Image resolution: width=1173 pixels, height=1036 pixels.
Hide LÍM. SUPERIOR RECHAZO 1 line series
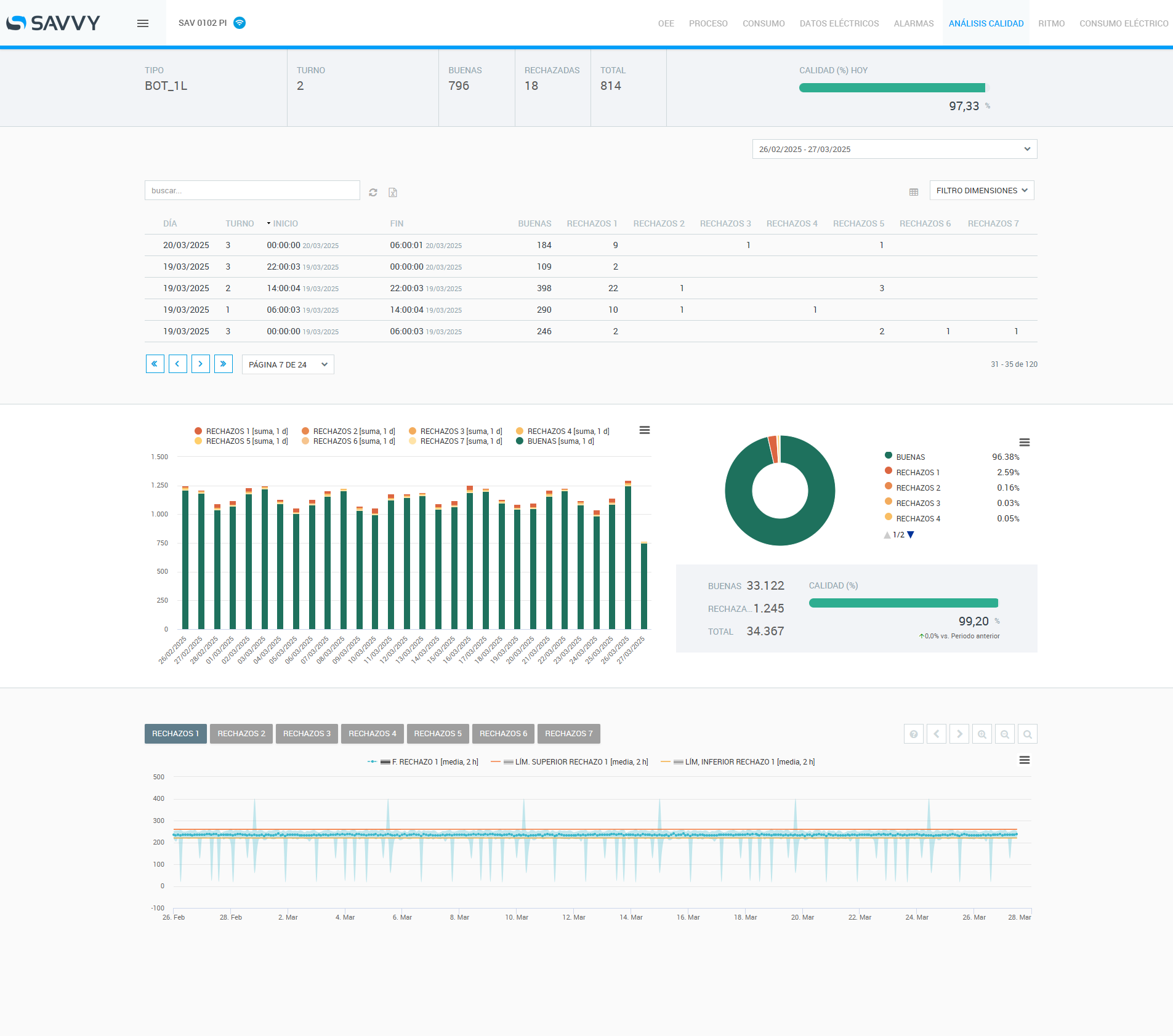(581, 762)
